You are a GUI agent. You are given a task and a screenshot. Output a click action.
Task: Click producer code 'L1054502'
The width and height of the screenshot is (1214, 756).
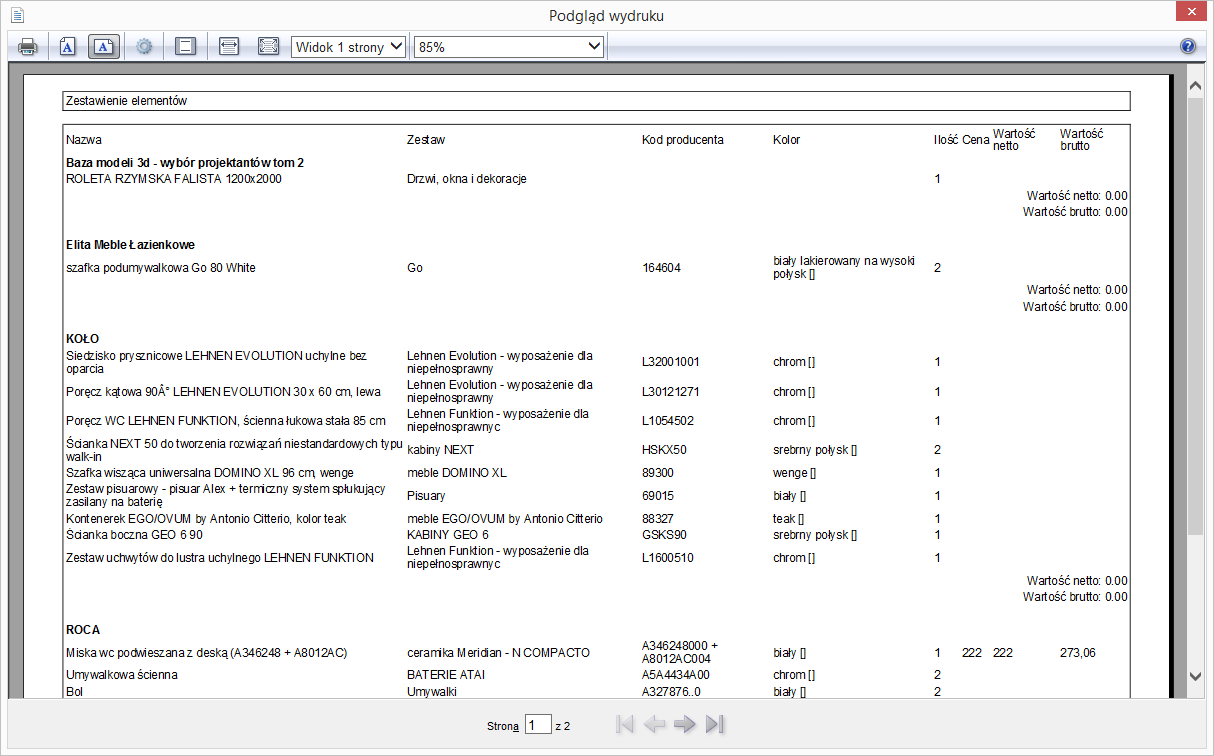[668, 421]
